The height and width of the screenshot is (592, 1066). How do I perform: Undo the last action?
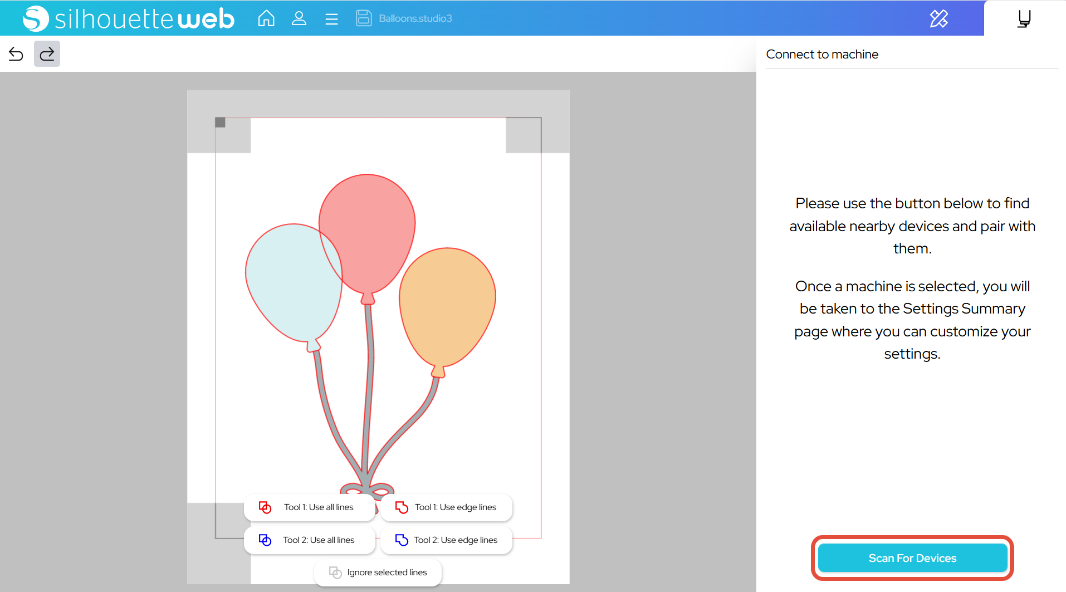click(16, 54)
